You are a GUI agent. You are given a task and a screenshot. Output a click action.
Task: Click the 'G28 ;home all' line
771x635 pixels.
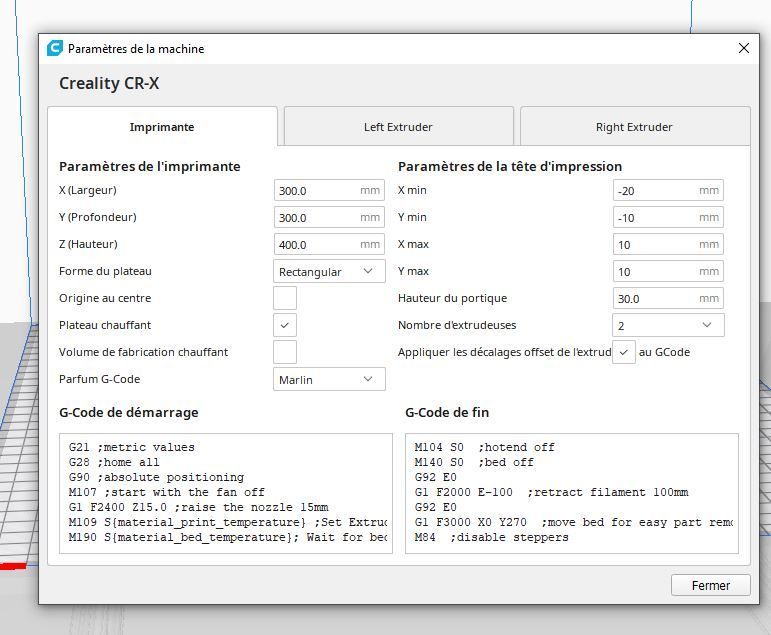[x=114, y=462]
